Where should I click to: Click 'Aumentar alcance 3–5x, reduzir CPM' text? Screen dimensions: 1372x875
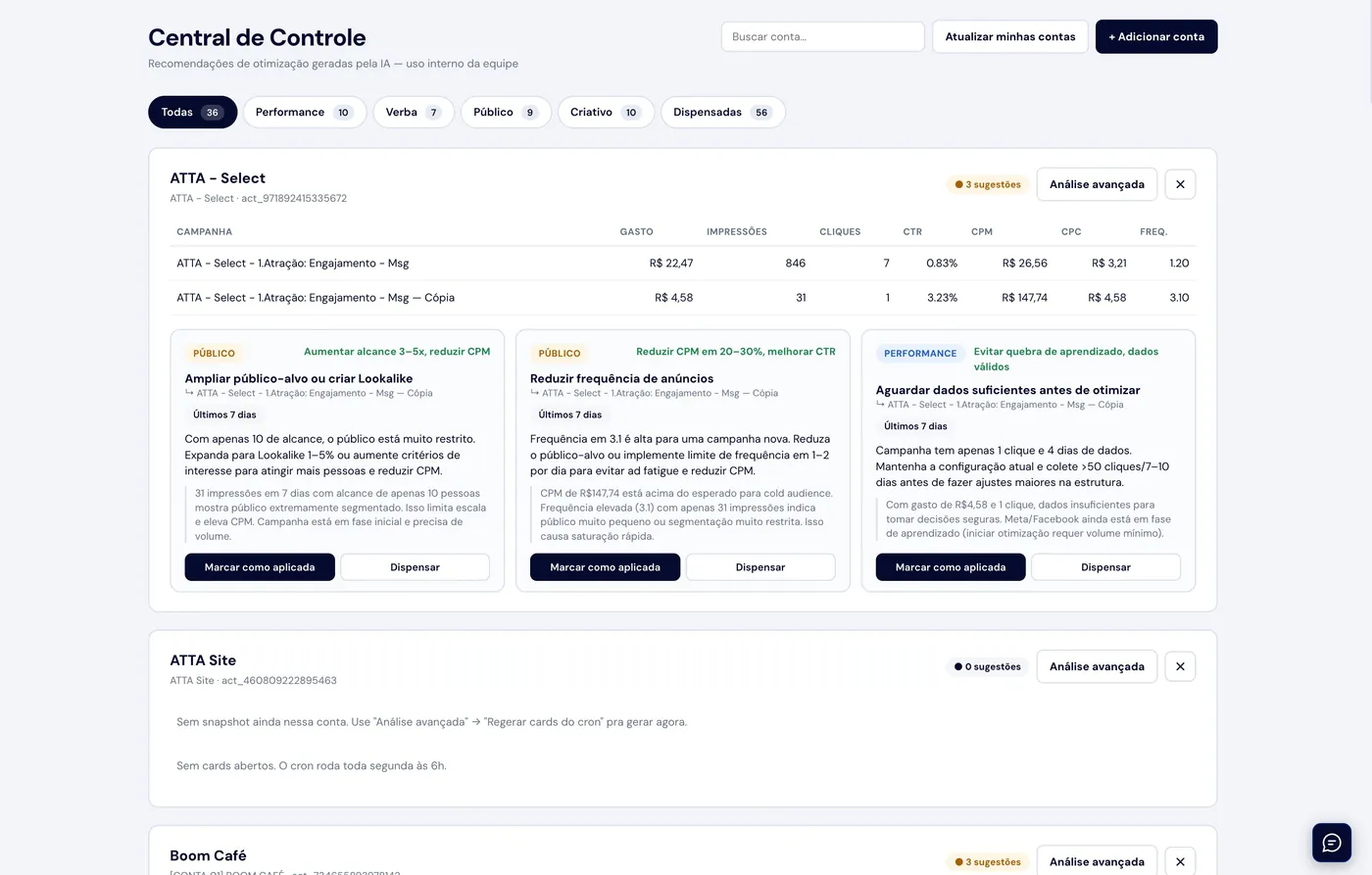[x=397, y=352]
